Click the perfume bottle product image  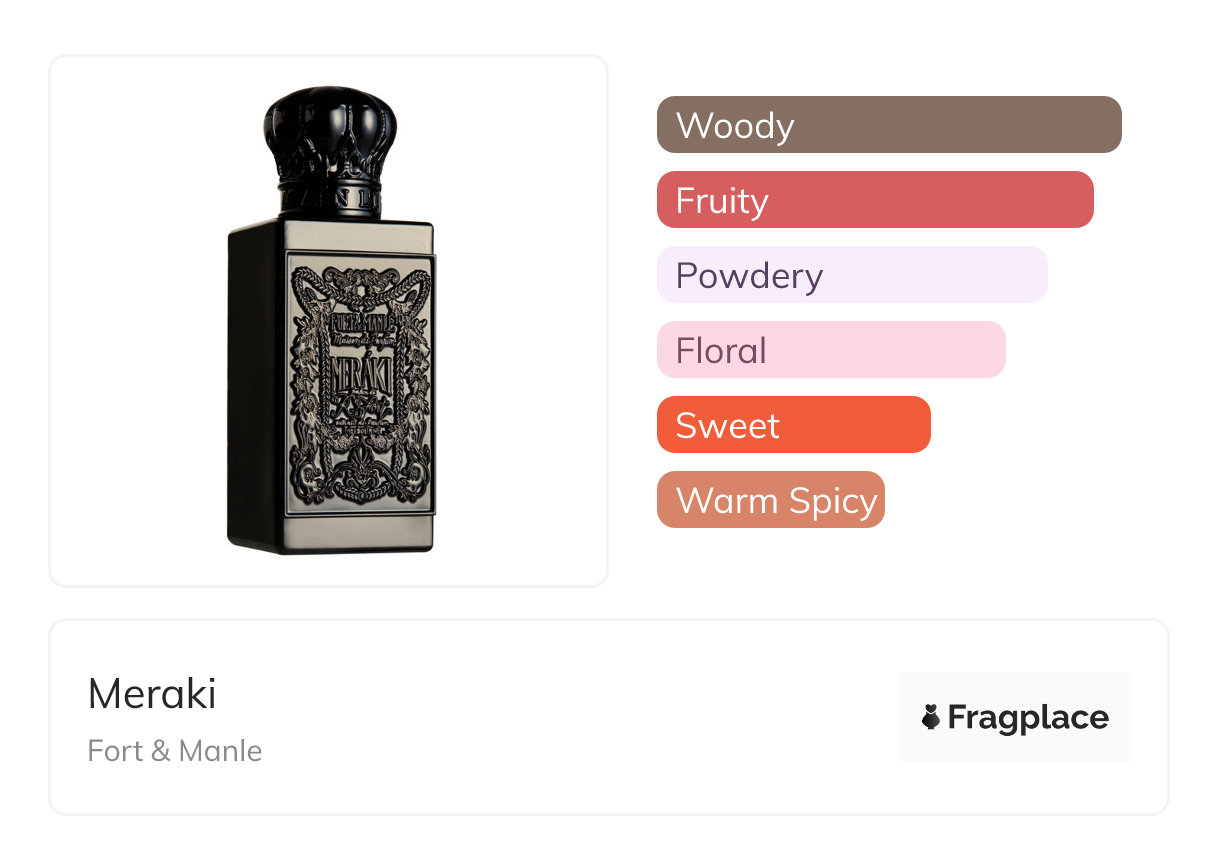click(x=330, y=320)
